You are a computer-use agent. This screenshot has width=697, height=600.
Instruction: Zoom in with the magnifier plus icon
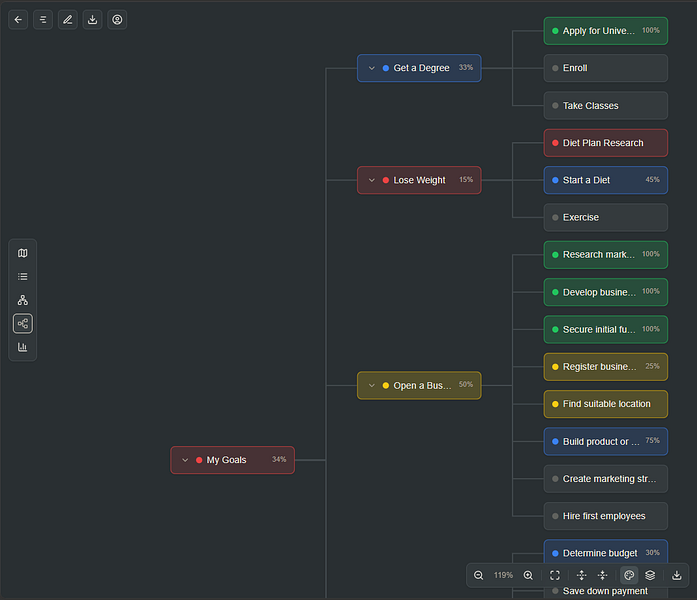click(x=528, y=575)
